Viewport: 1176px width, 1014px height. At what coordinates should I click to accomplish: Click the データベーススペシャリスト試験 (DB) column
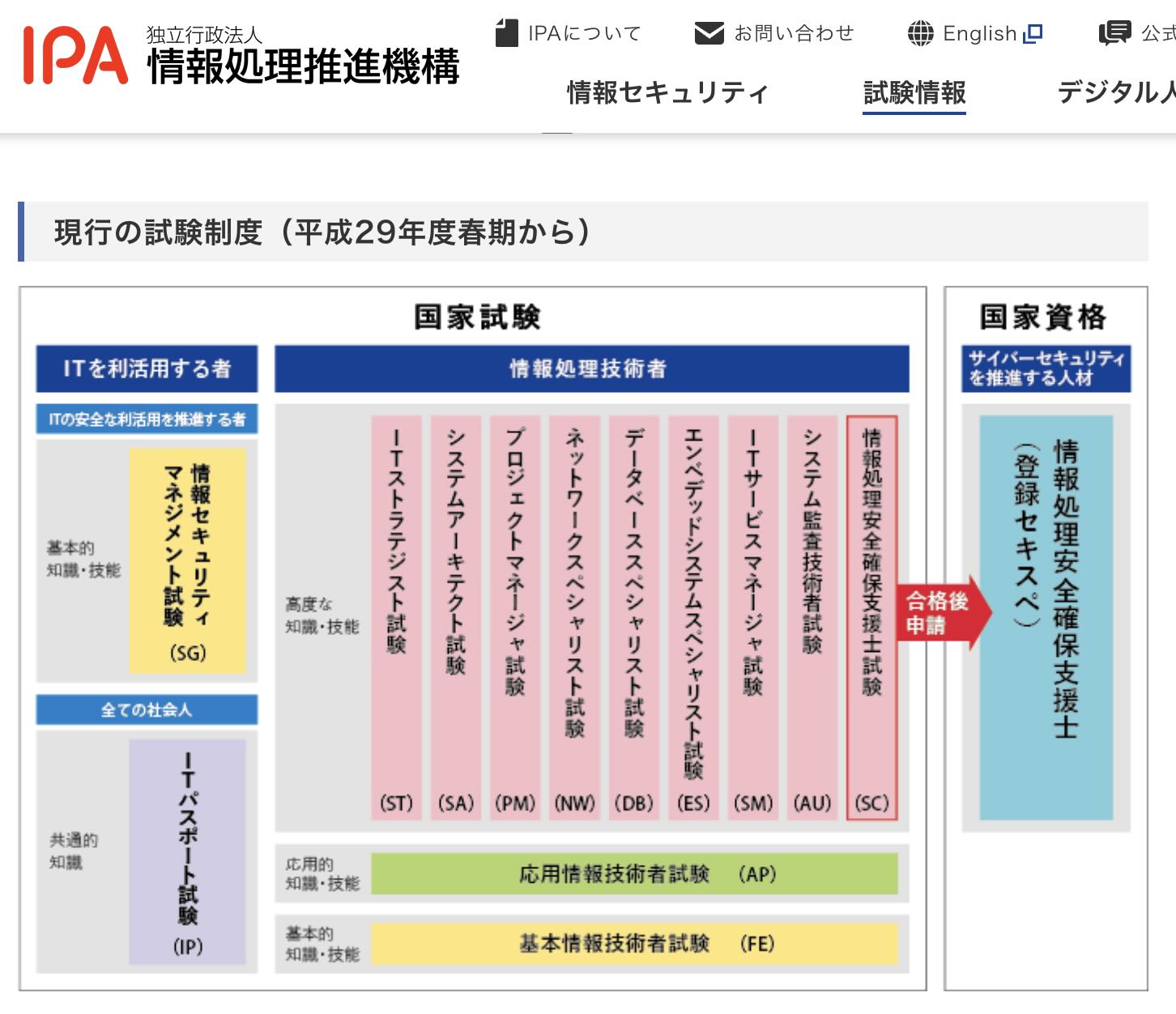pyautogui.click(x=634, y=618)
